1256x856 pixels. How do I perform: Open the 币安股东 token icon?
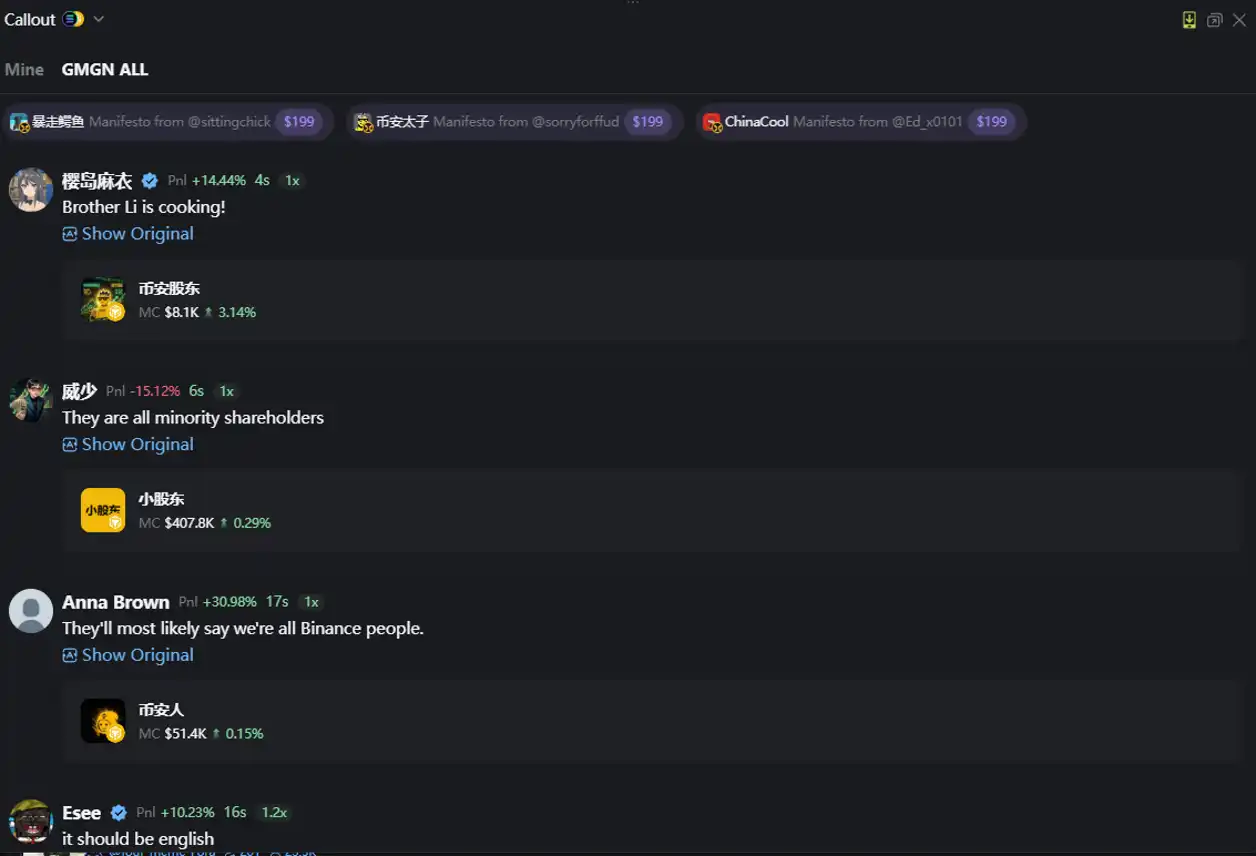click(103, 300)
